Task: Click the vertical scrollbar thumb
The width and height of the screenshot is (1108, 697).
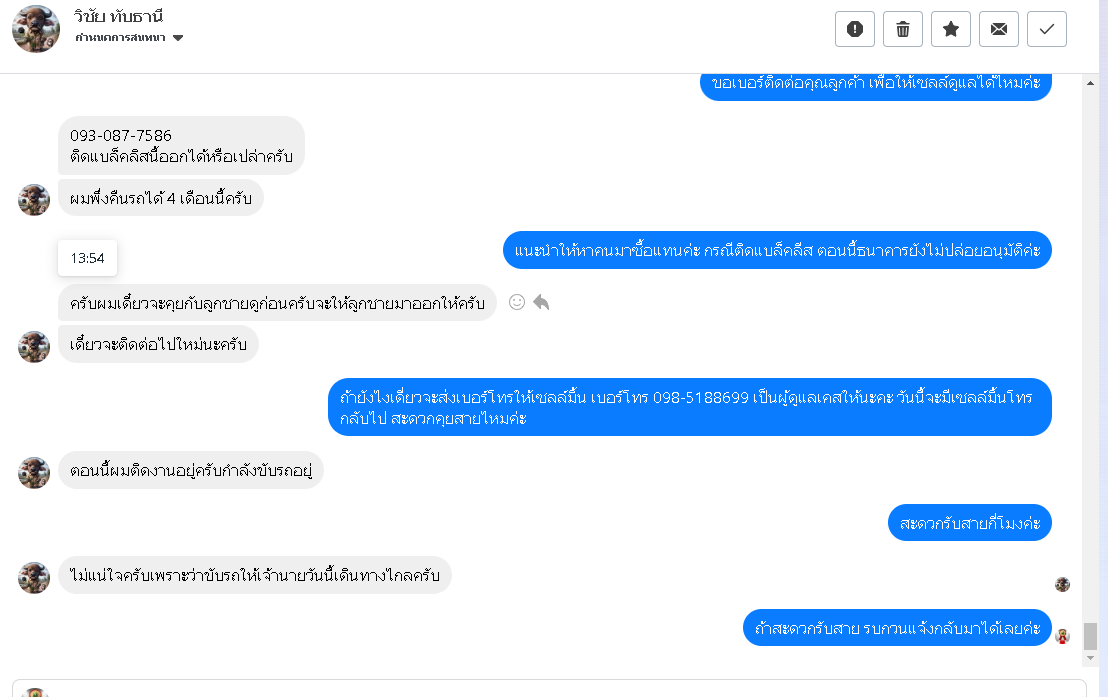Action: [1090, 635]
